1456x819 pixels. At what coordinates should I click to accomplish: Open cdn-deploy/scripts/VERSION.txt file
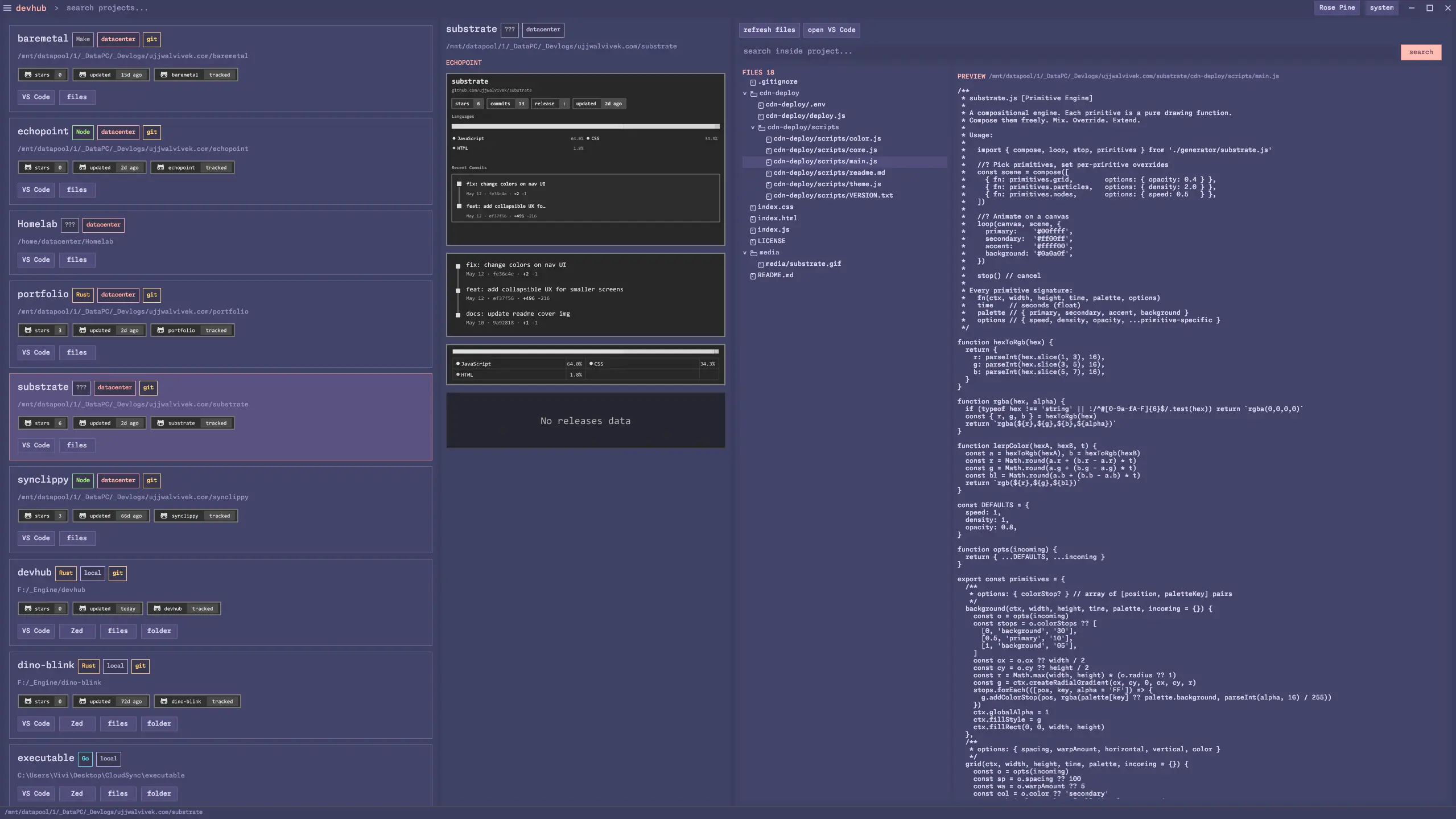pos(833,196)
